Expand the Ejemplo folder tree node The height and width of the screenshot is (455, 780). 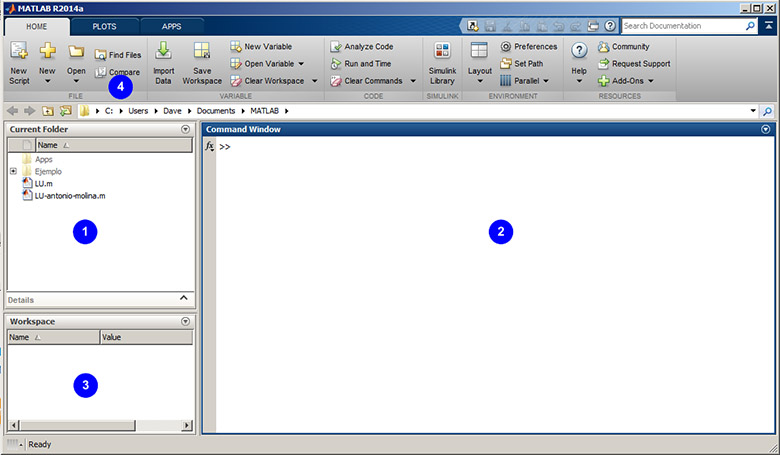coord(13,171)
